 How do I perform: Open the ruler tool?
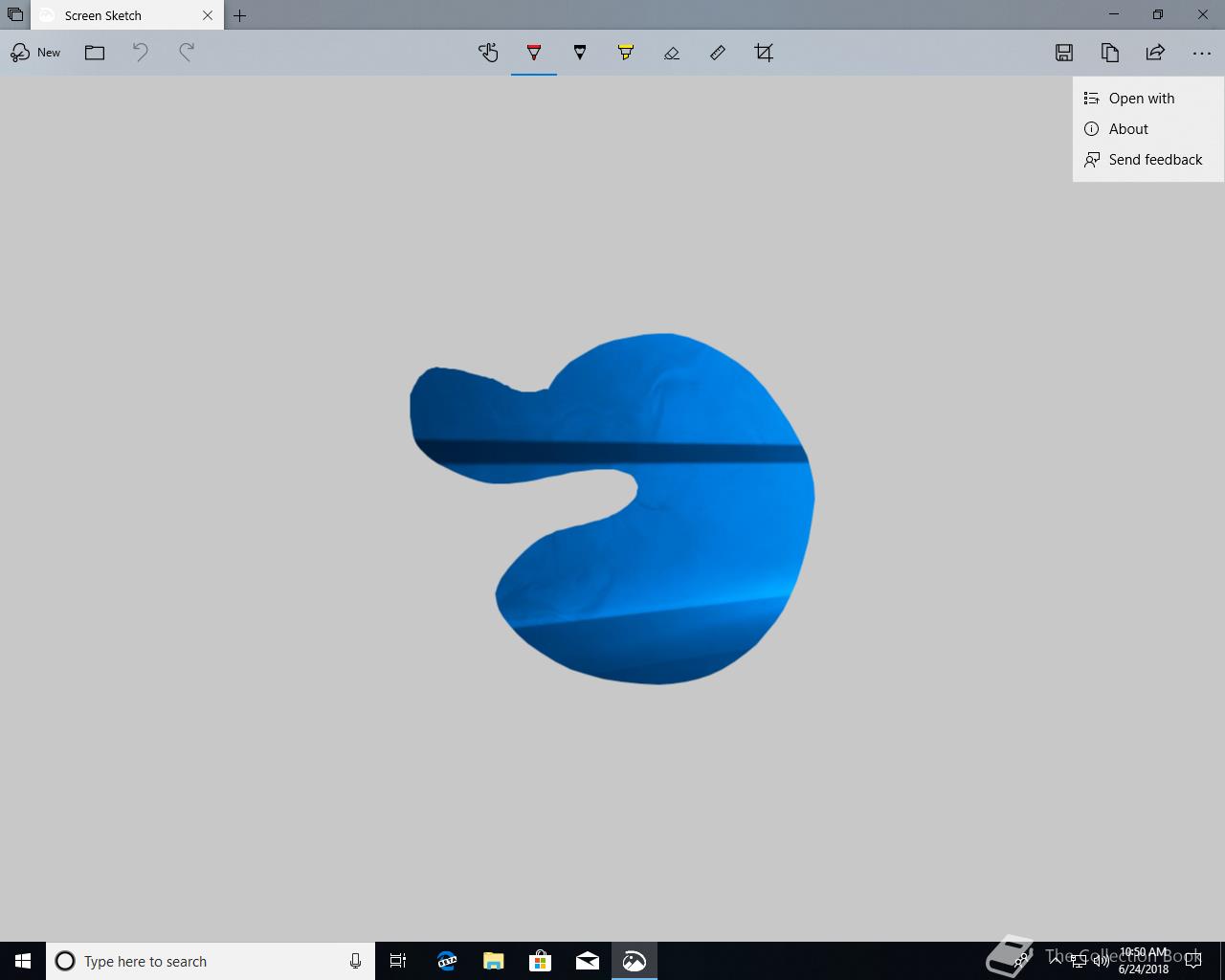(718, 53)
